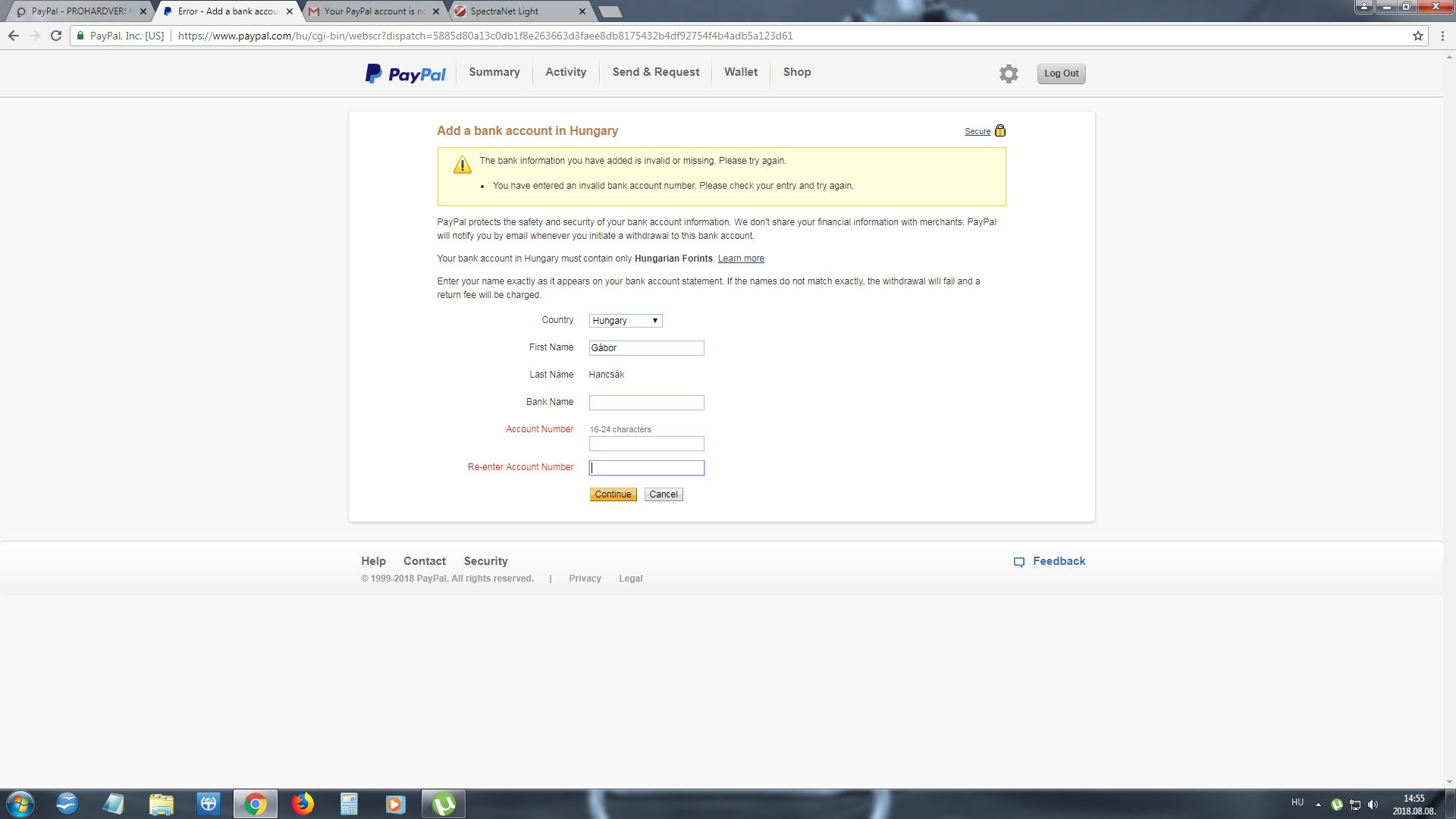Click the Learn more link
The image size is (1456, 819).
[x=740, y=259]
